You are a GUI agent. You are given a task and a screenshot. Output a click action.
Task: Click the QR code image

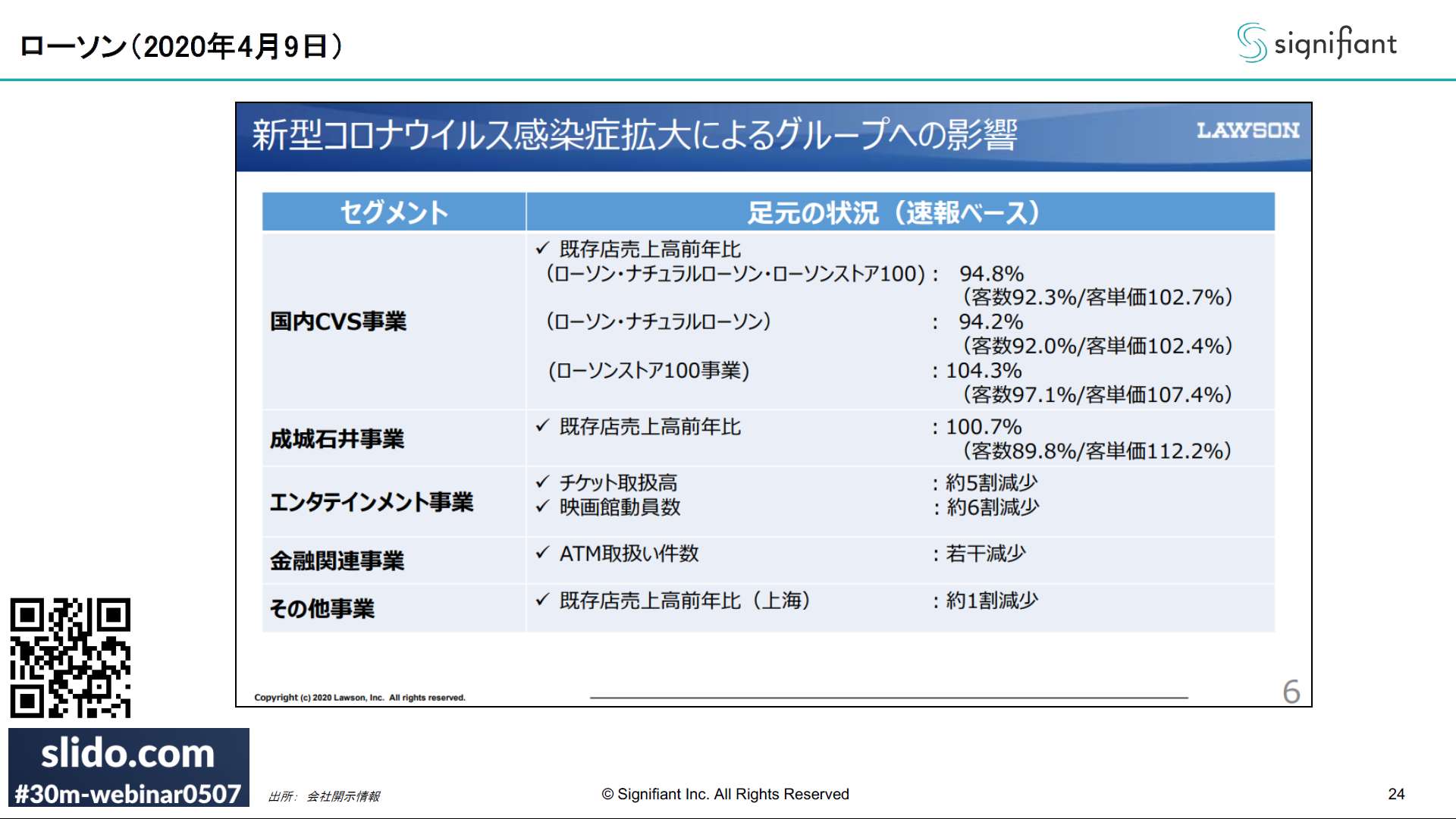tap(70, 657)
